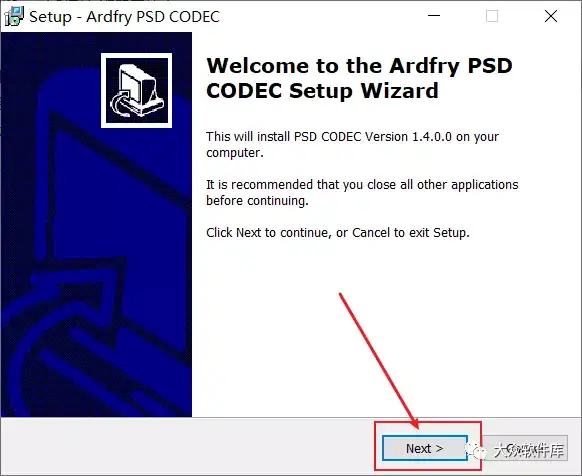
Task: Click the "Setup - Ardfry PSD CODEC" title text
Action: click(x=124, y=17)
